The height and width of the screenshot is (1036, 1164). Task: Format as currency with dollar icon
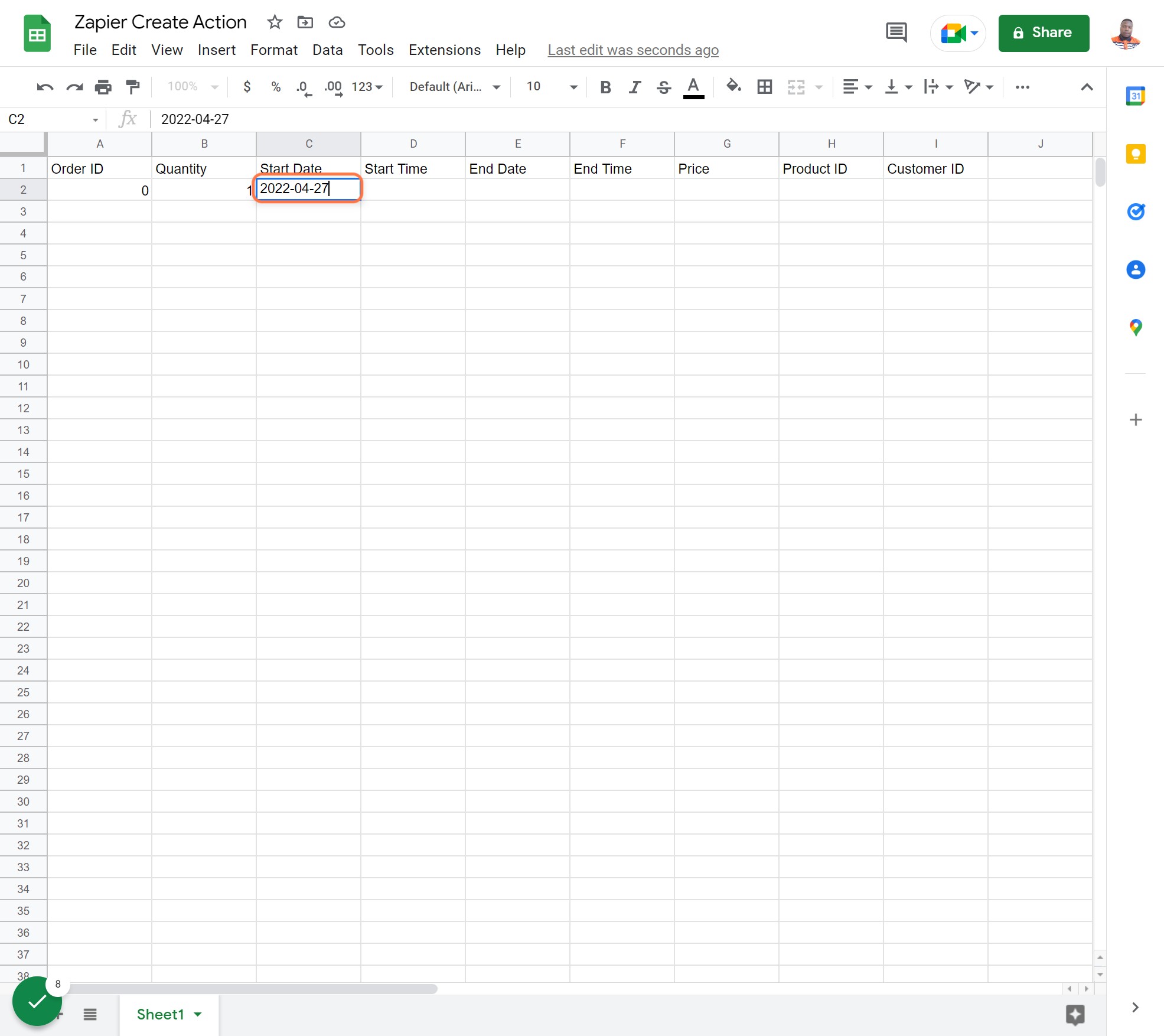point(247,87)
